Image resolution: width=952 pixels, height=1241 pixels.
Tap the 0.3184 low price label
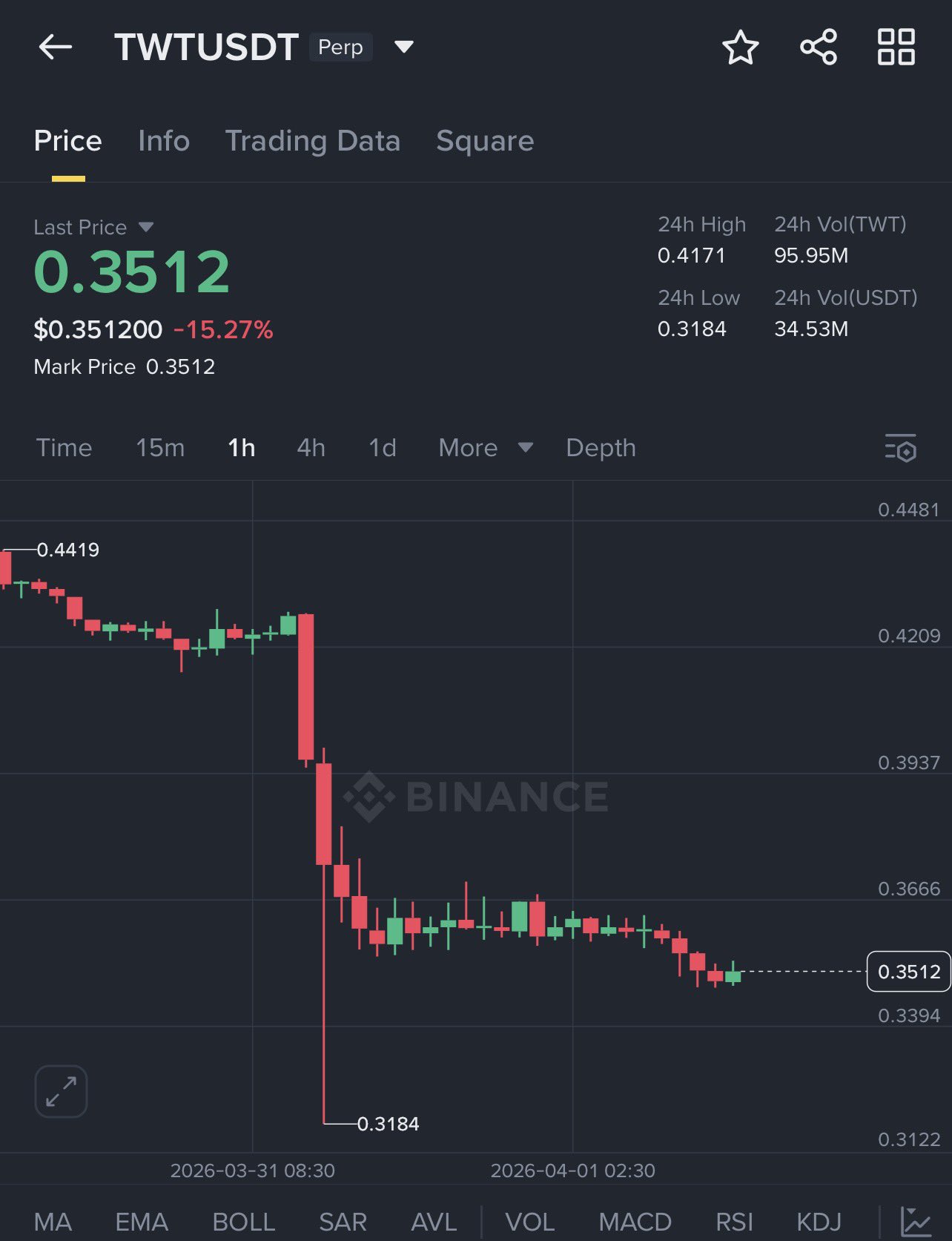388,1124
